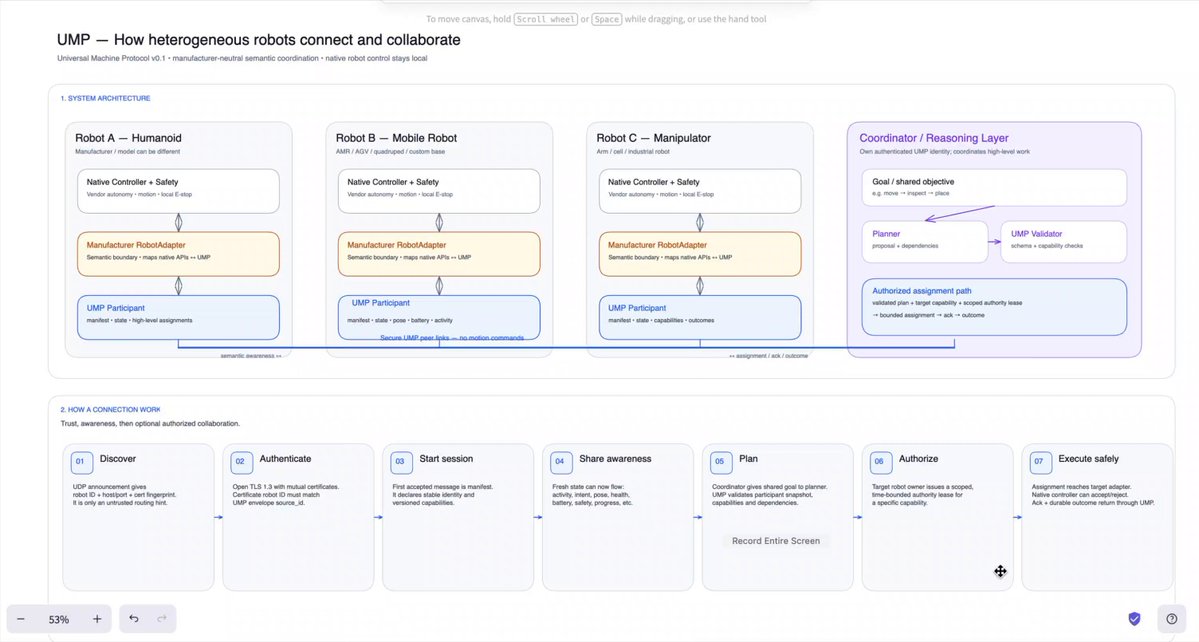
Task: Click the 'Authorize' step title
Action: (x=918, y=459)
